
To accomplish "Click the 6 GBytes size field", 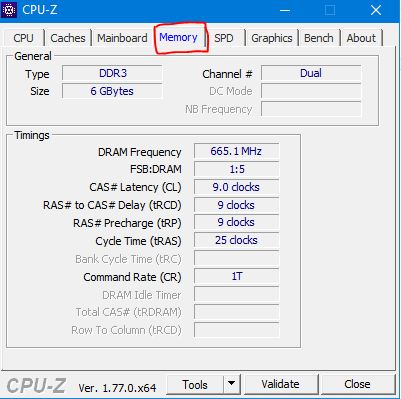I will click(112, 91).
